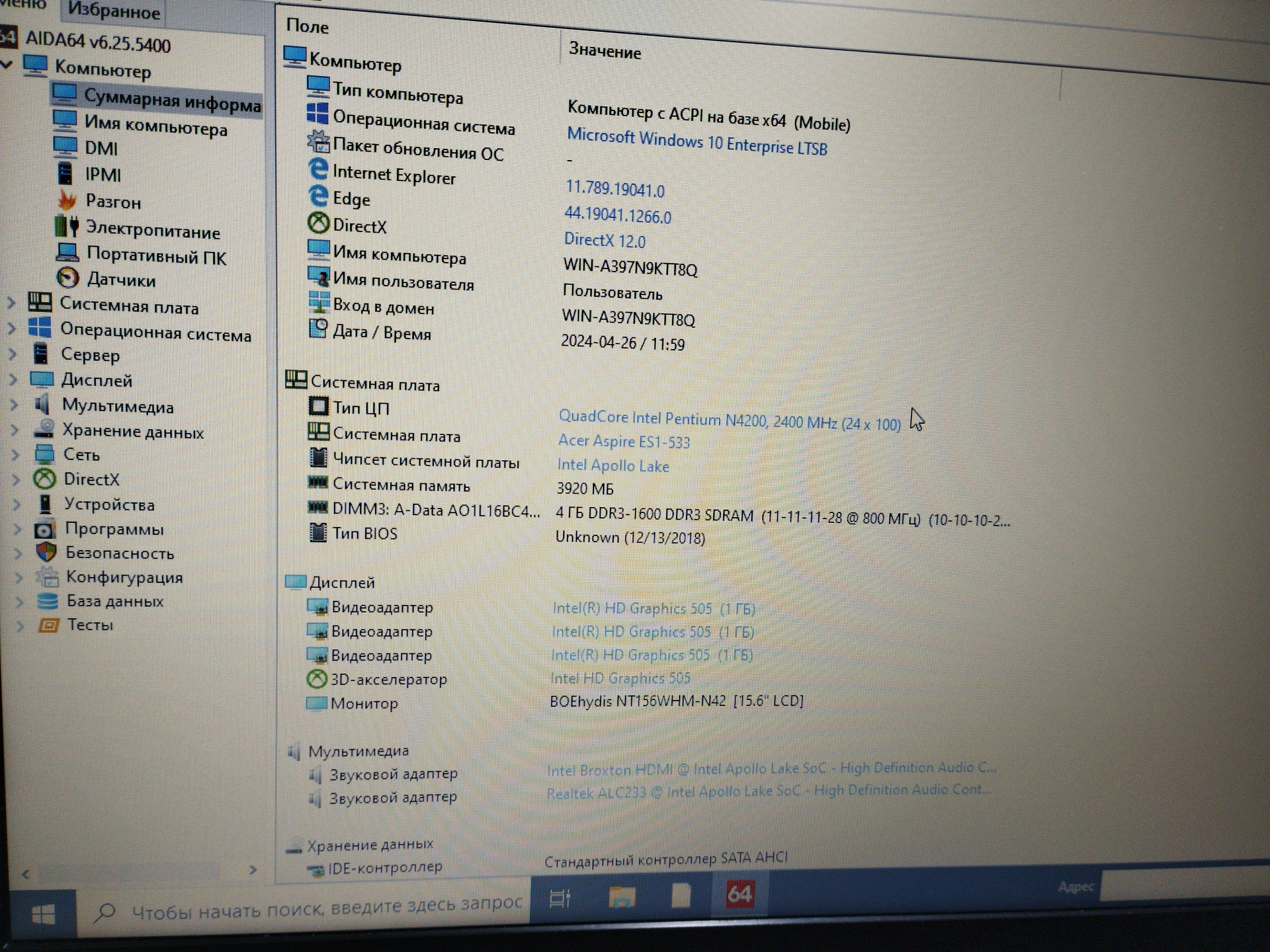Select the DMI tree item icon

(x=65, y=146)
